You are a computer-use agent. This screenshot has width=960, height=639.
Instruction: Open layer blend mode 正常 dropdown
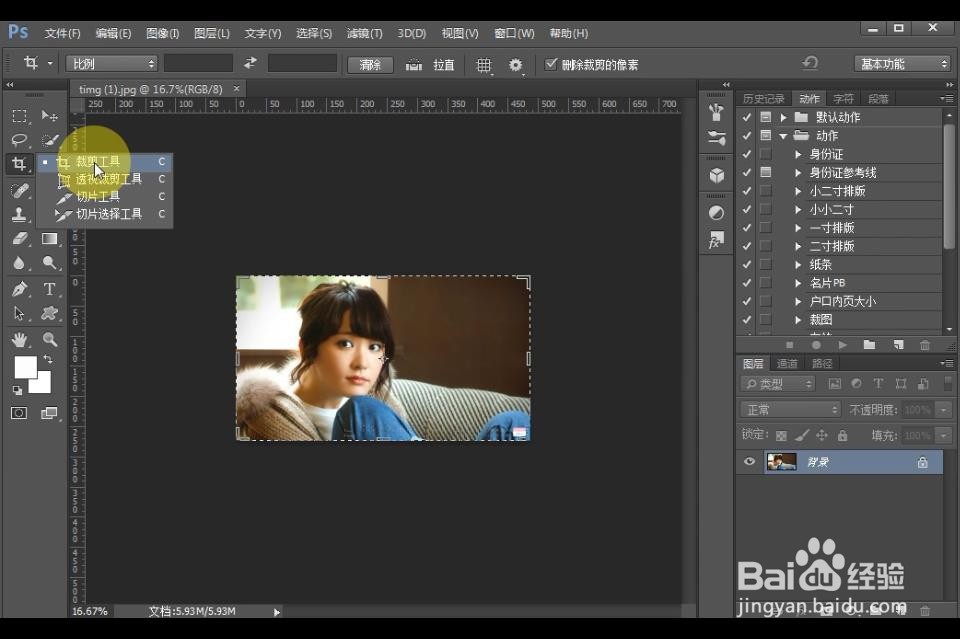point(790,409)
